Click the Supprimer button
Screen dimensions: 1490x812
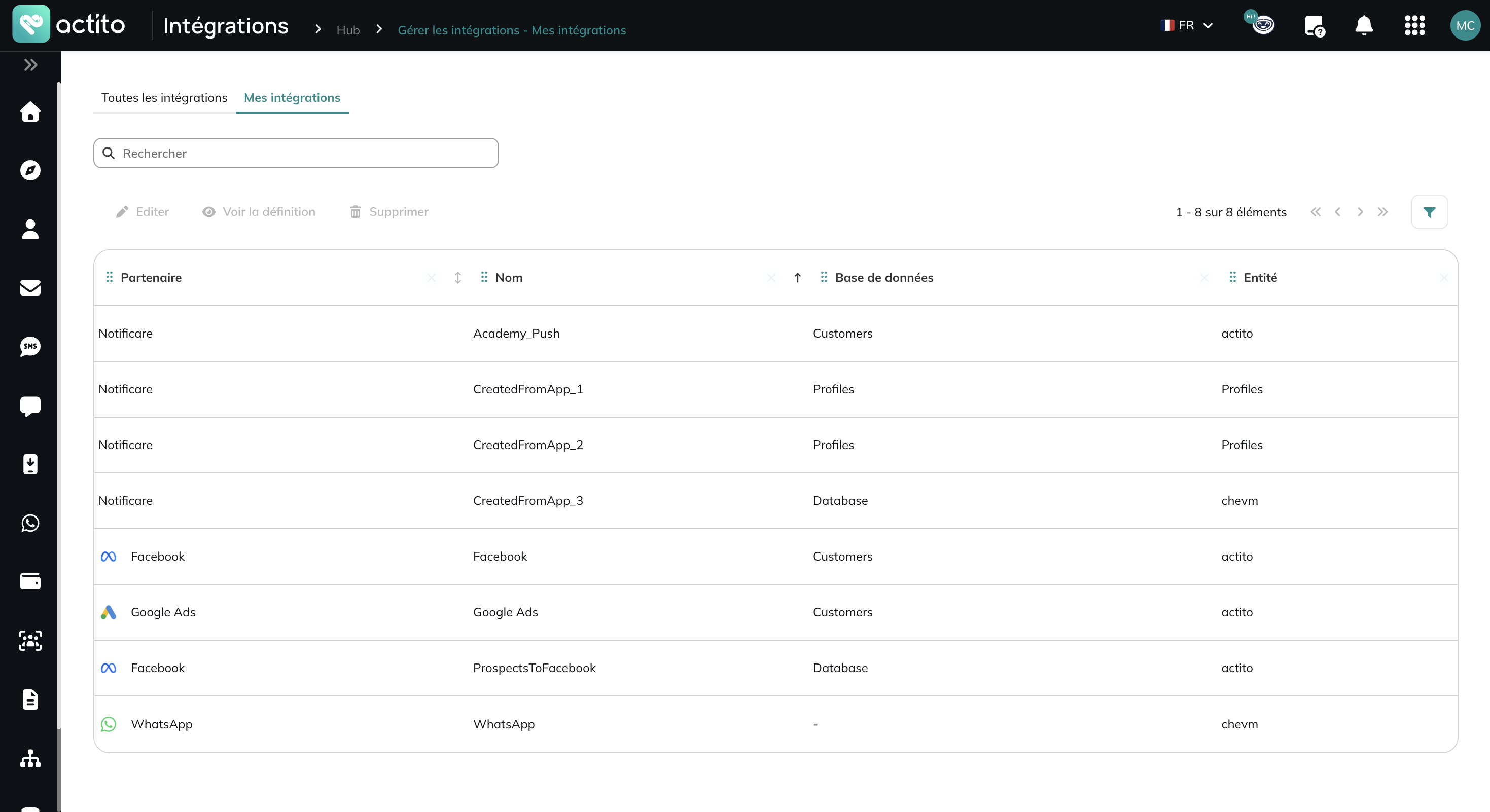click(388, 212)
